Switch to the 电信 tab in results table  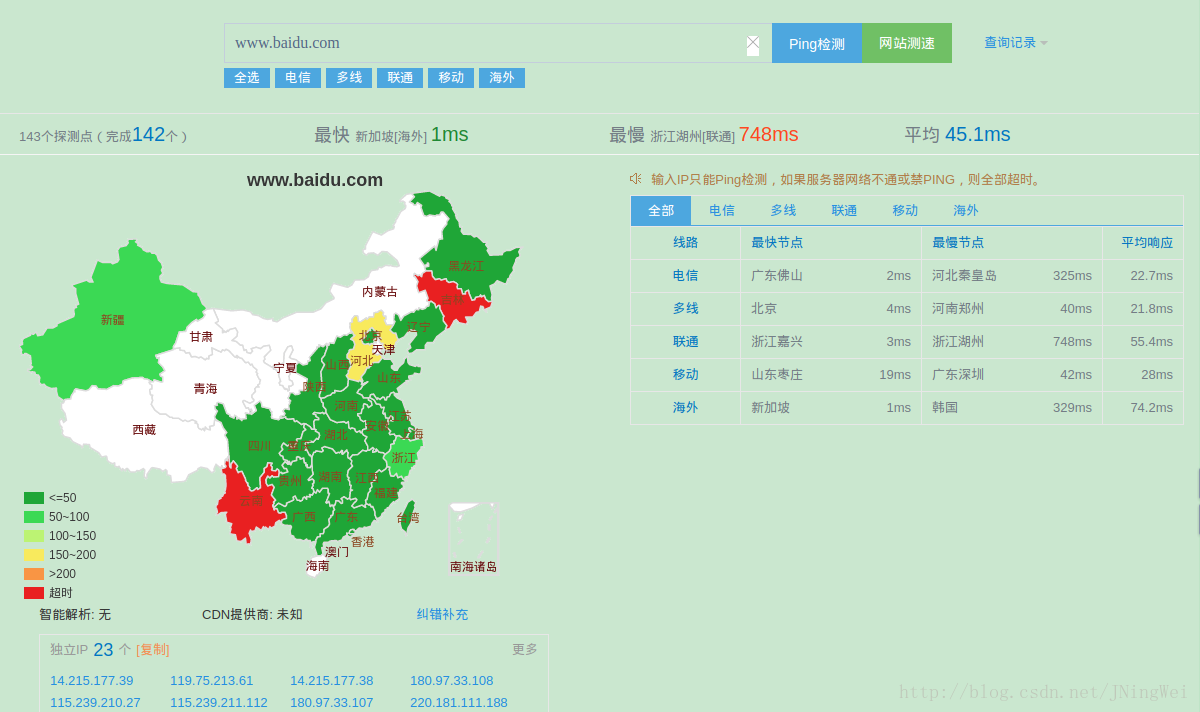click(722, 210)
